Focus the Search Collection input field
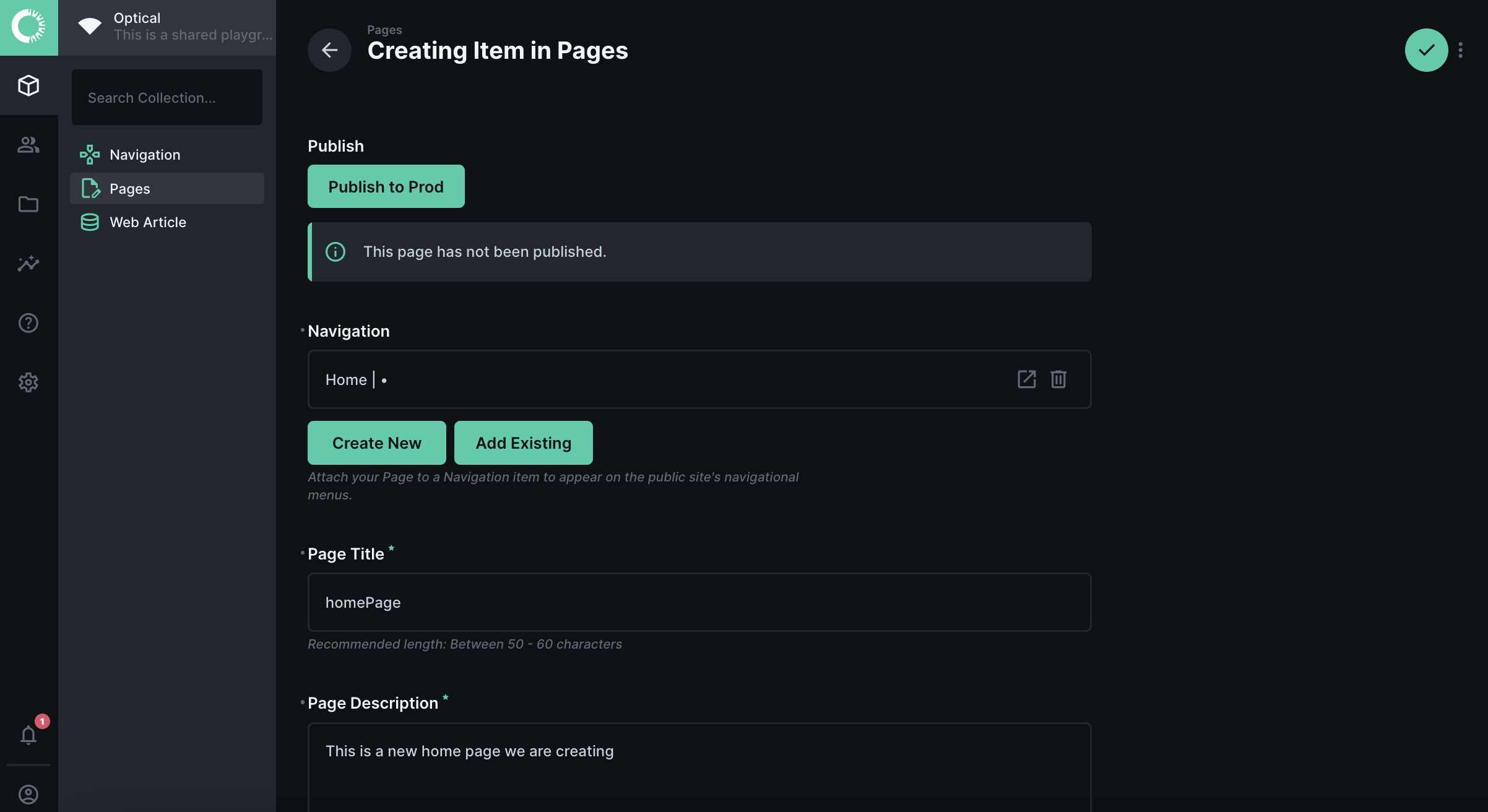The width and height of the screenshot is (1488, 812). tap(167, 98)
